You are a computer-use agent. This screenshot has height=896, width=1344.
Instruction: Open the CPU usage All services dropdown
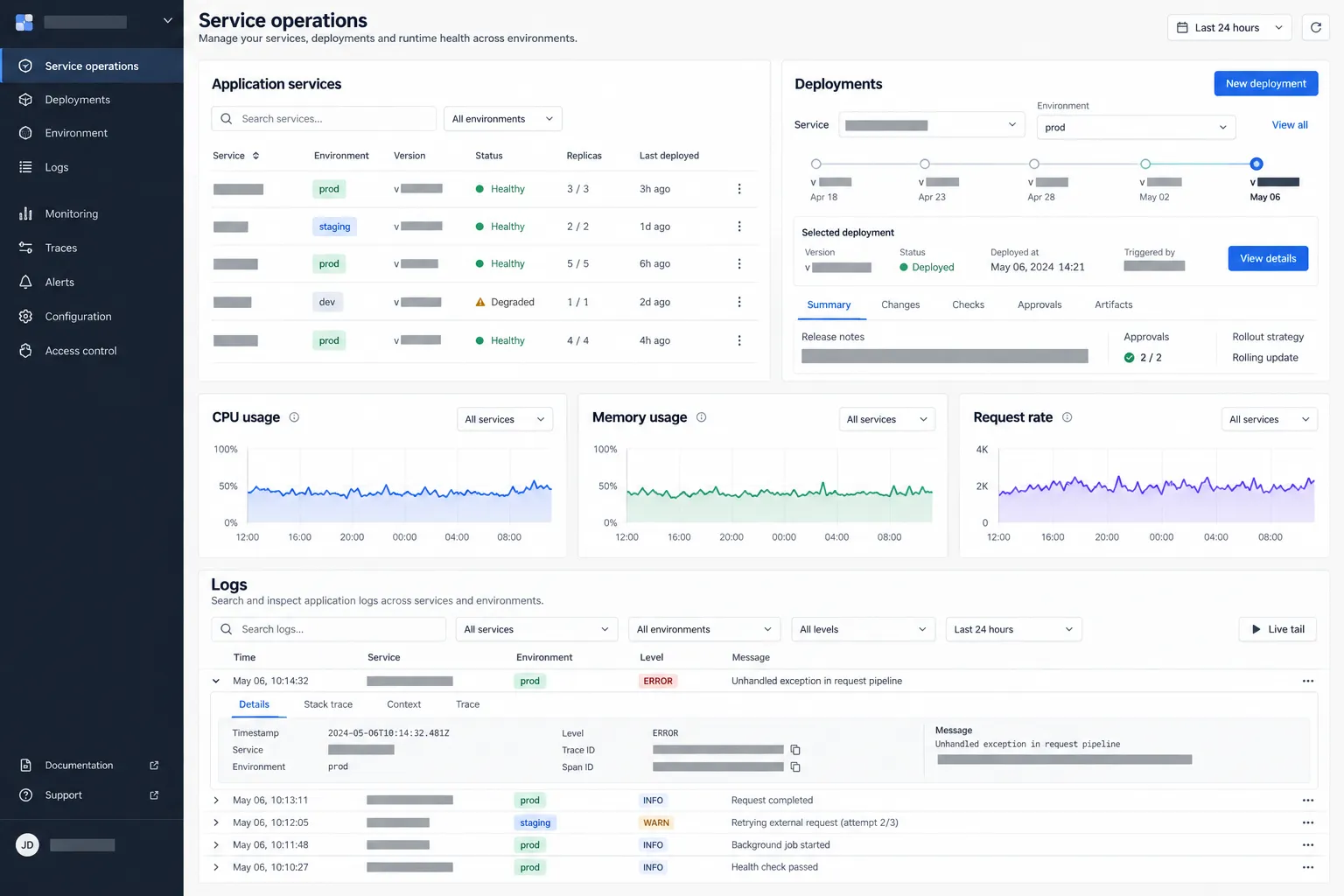pos(505,419)
